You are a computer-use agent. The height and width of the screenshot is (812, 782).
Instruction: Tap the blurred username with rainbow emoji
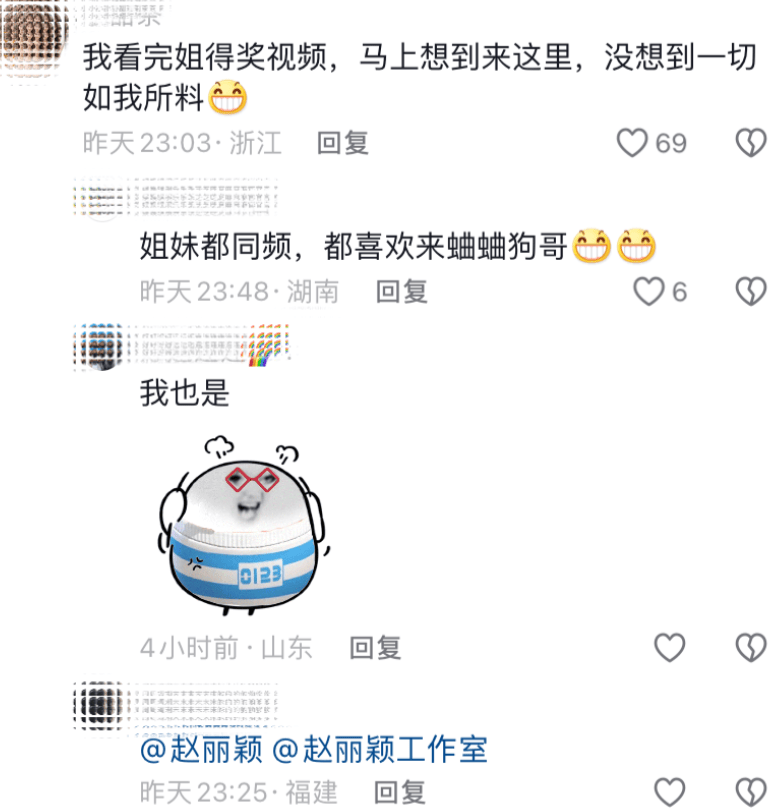212,345
